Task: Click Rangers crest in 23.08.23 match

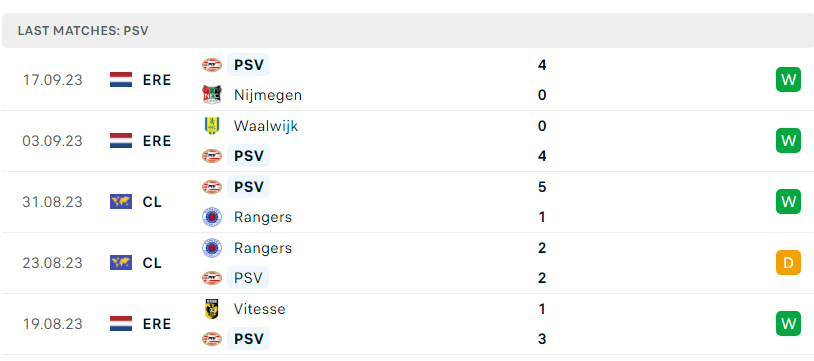Action: (x=212, y=248)
